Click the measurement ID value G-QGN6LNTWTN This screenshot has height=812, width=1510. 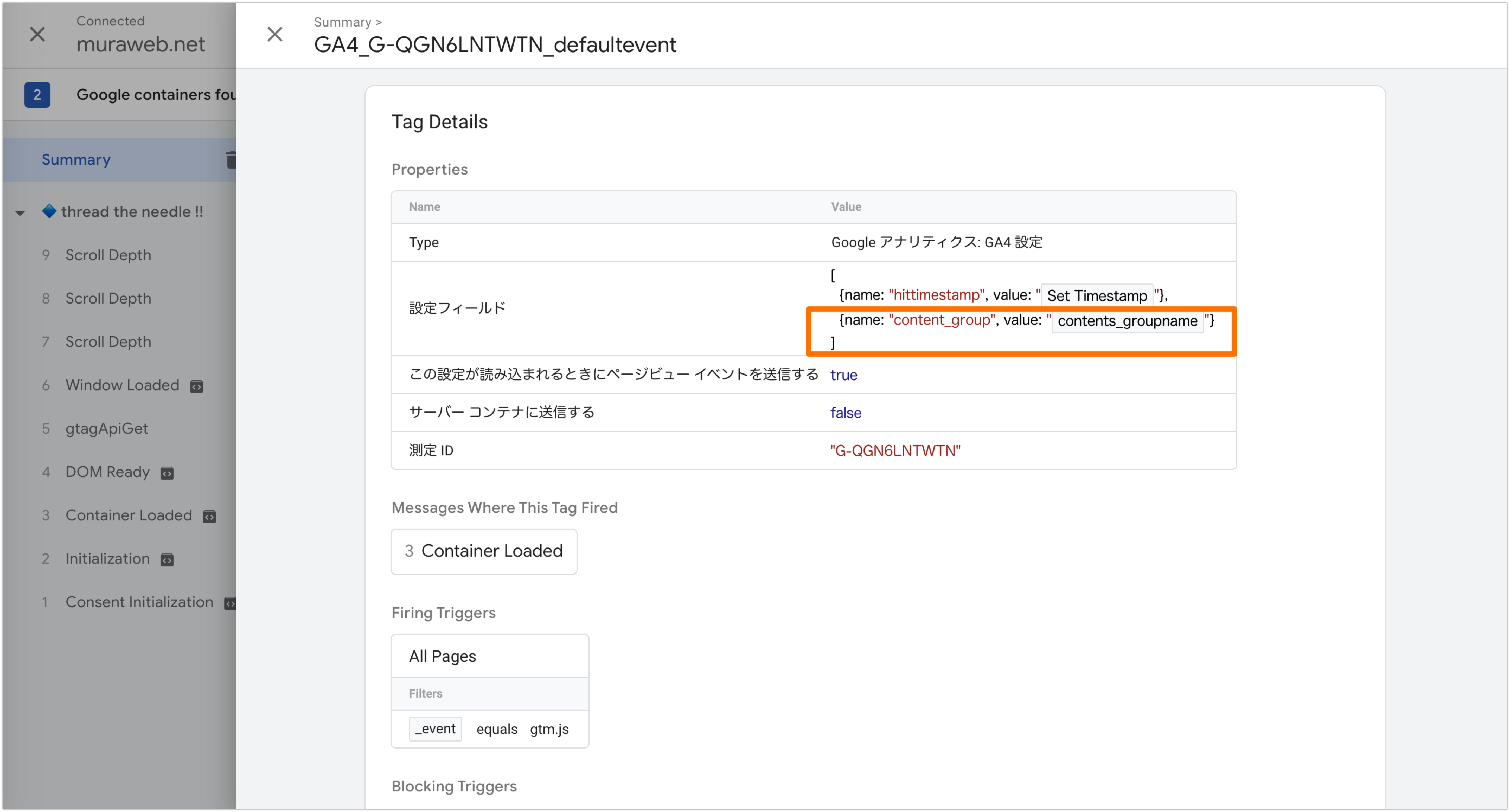tap(895, 450)
